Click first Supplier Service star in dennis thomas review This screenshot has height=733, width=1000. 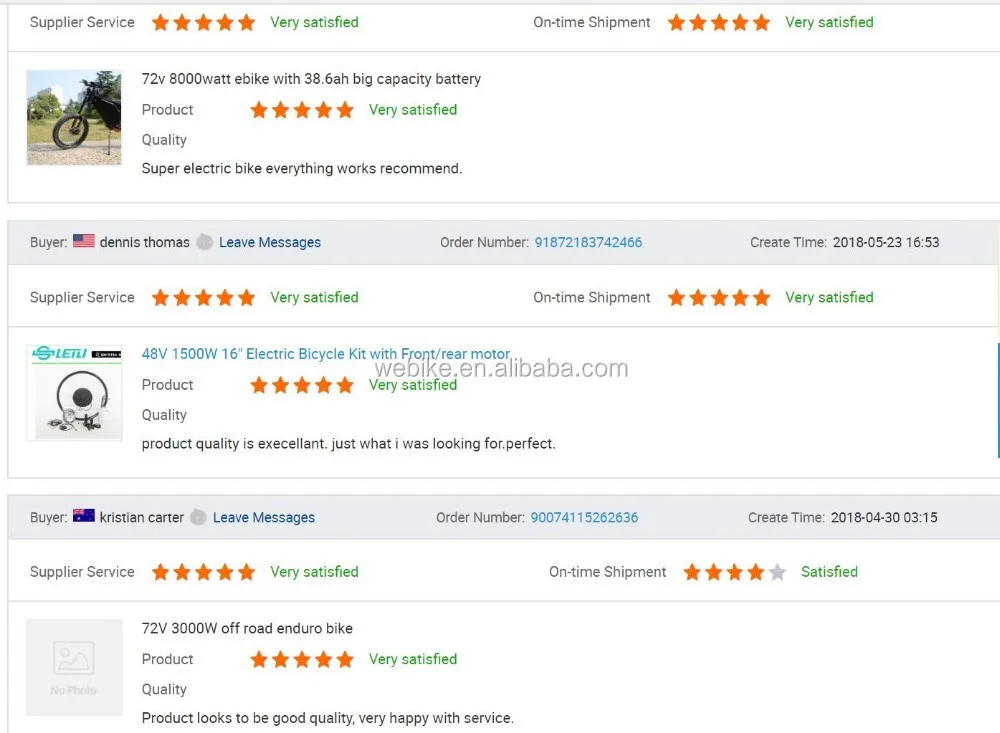pos(160,297)
